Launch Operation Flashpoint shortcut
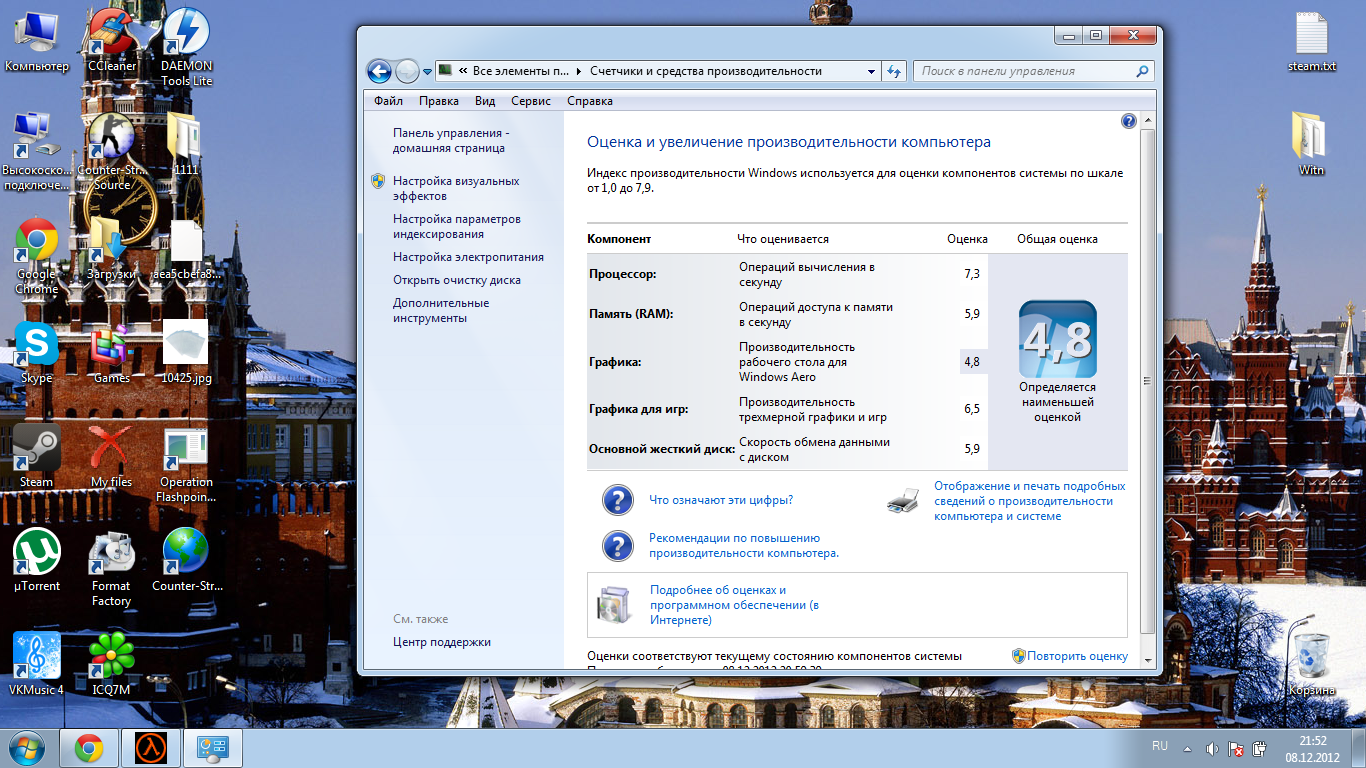 187,463
